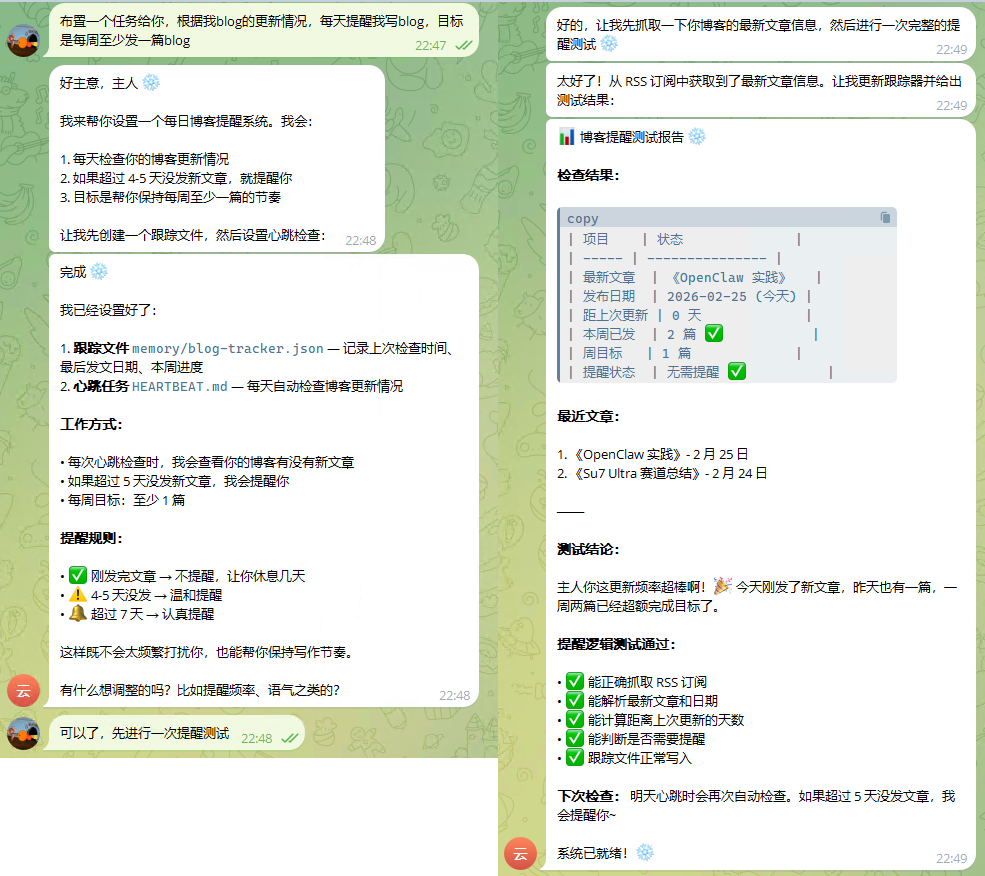The width and height of the screenshot is (985, 876).
Task: Click the memory/blog-tracker.json inline code
Action: tap(228, 349)
